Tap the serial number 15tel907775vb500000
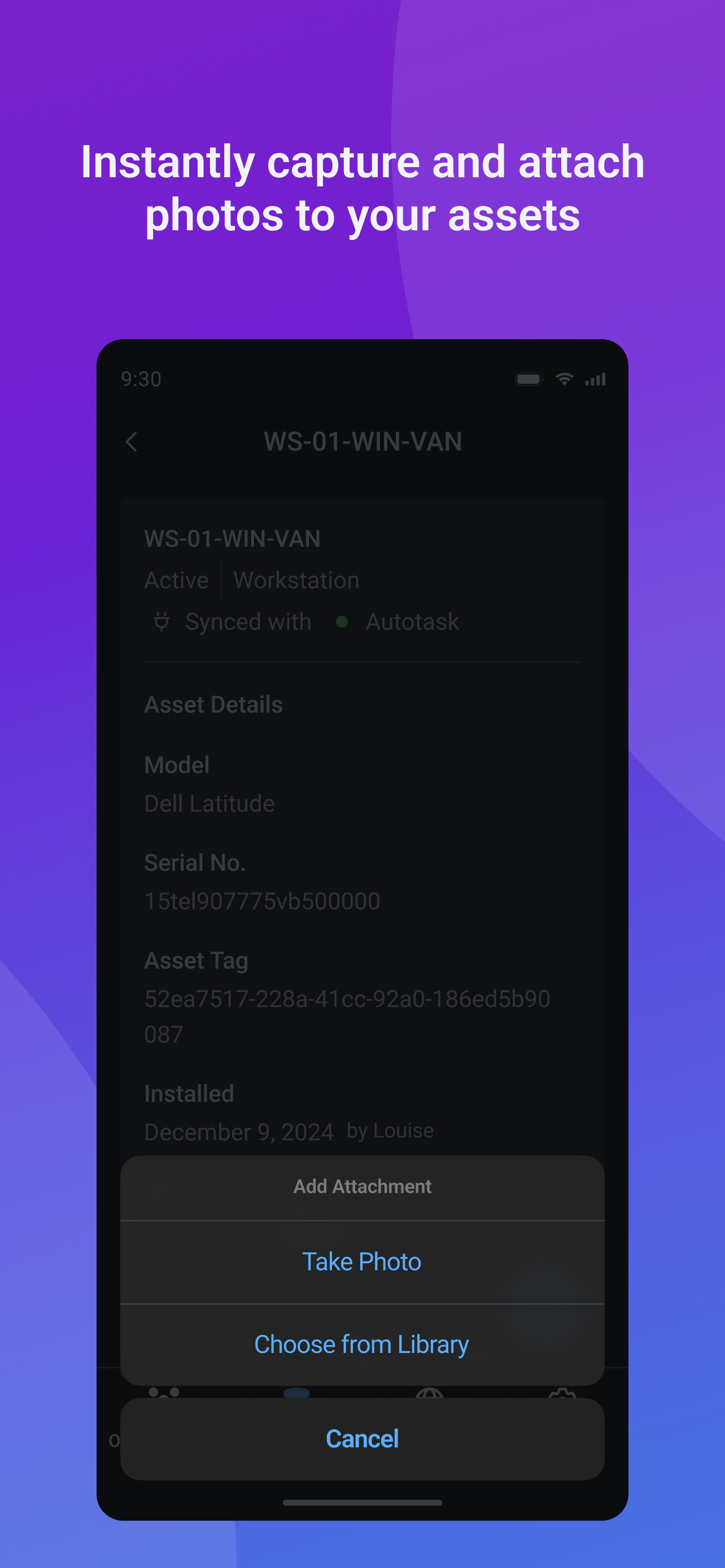Screen dimensions: 725x1568 (263, 901)
